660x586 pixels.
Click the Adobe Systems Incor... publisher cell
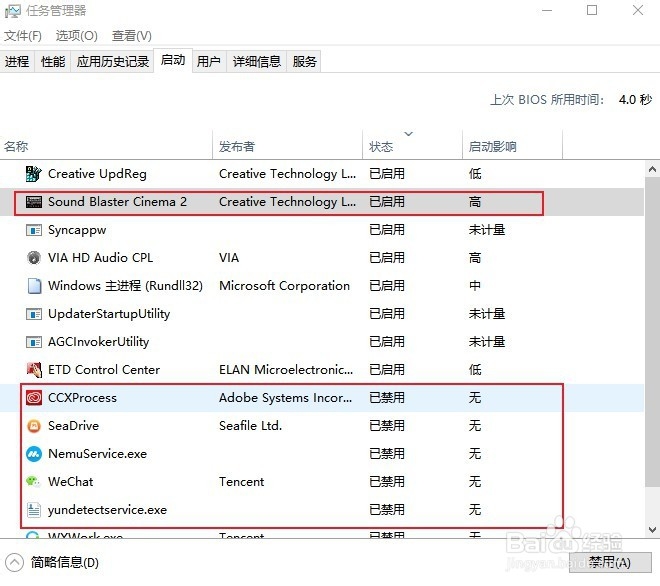[x=286, y=398]
